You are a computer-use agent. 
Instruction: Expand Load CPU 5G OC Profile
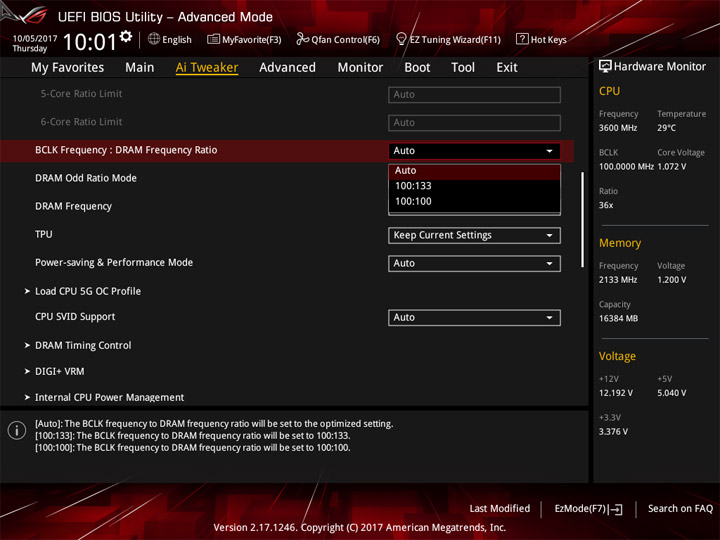pyautogui.click(x=88, y=291)
